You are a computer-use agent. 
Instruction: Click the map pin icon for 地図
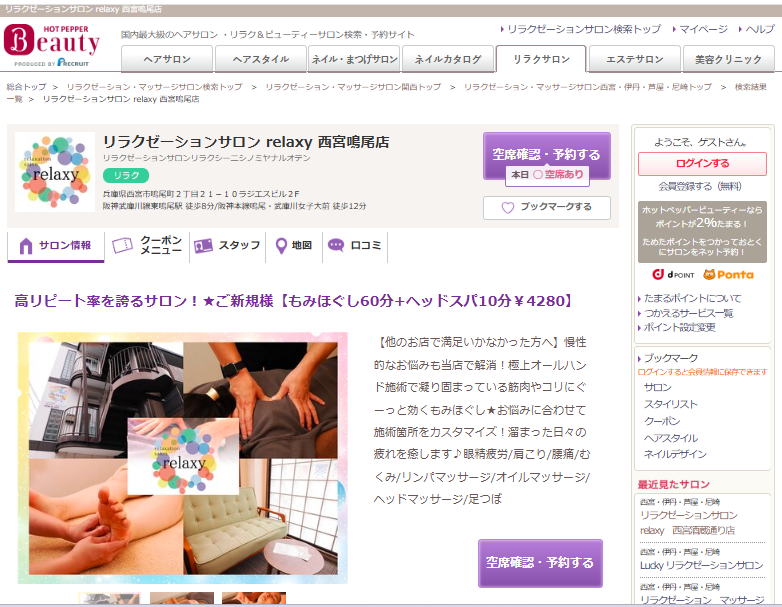coord(281,245)
